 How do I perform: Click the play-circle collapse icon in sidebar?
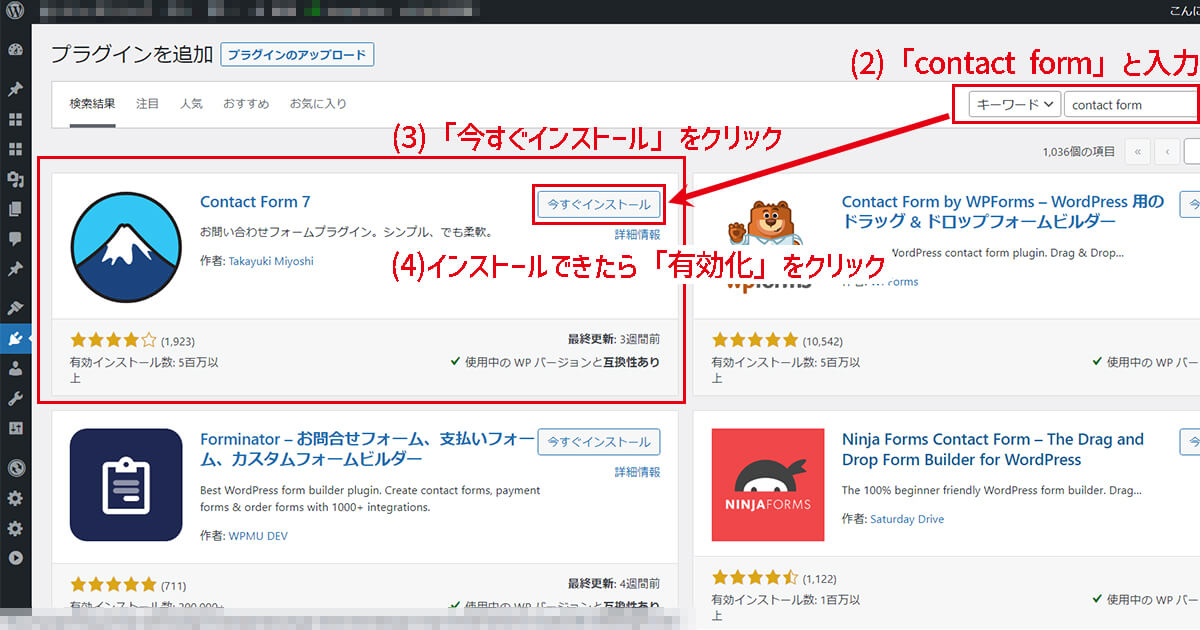click(15, 558)
